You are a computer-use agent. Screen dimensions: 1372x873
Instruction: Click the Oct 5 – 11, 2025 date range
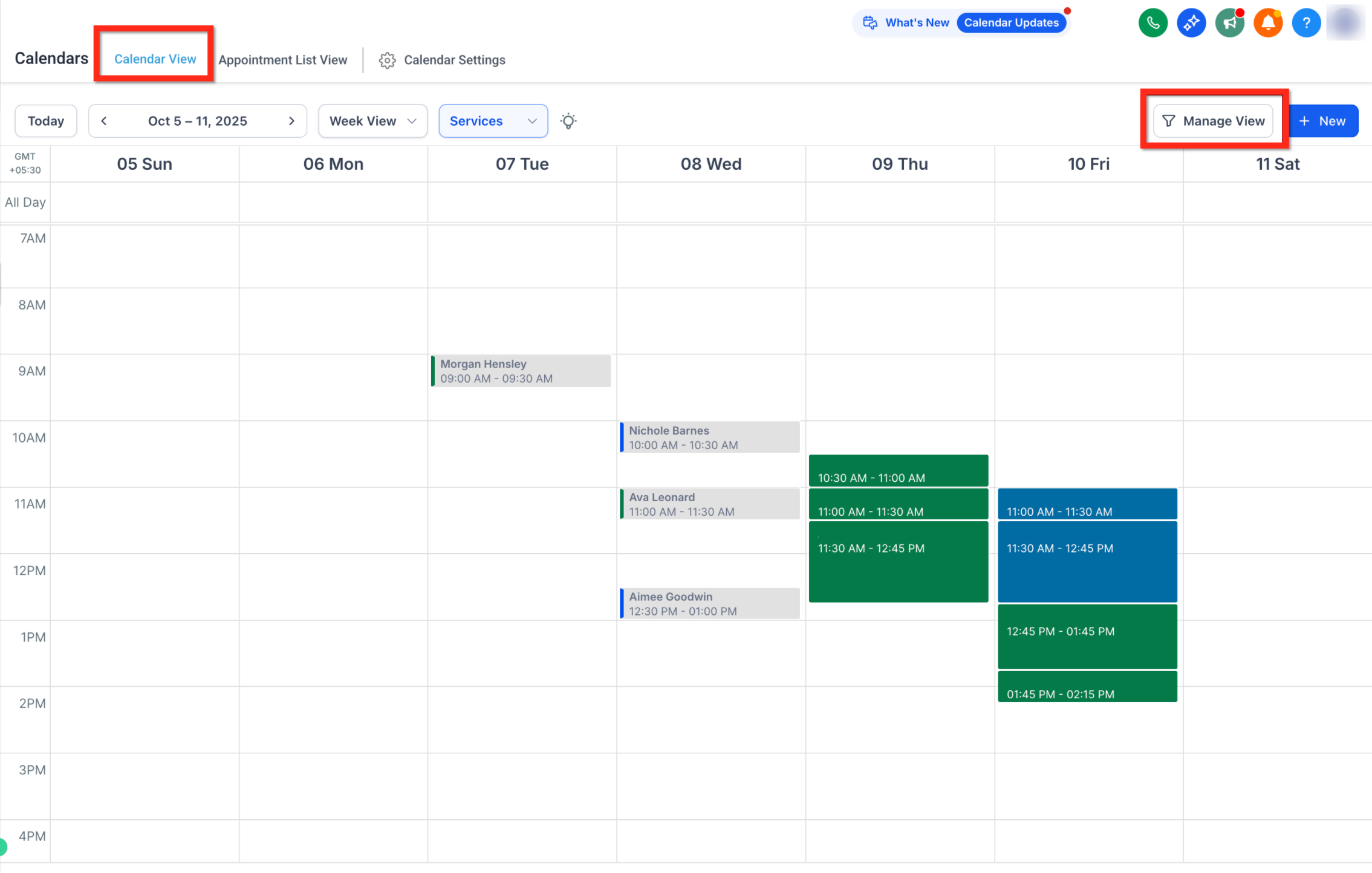pos(198,121)
